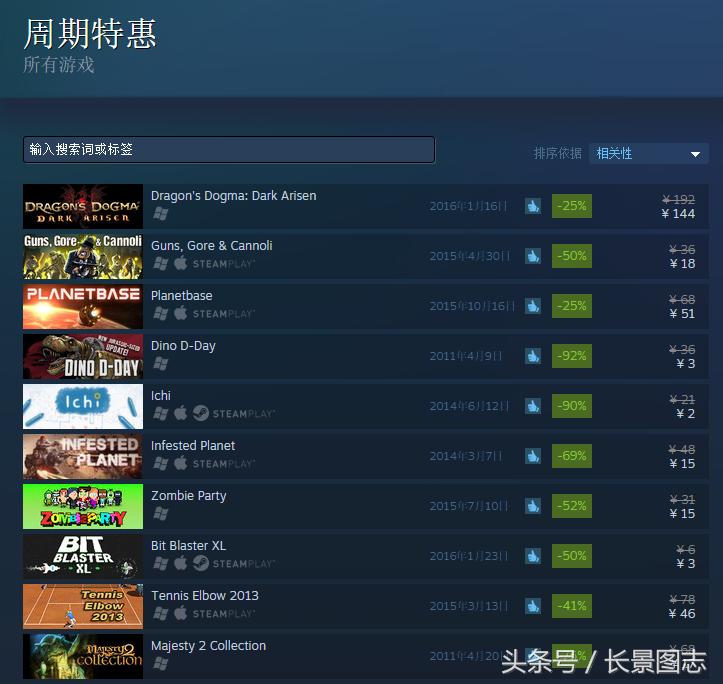The image size is (723, 684).
Task: Open the Ichi game thumbnail
Action: tap(83, 406)
